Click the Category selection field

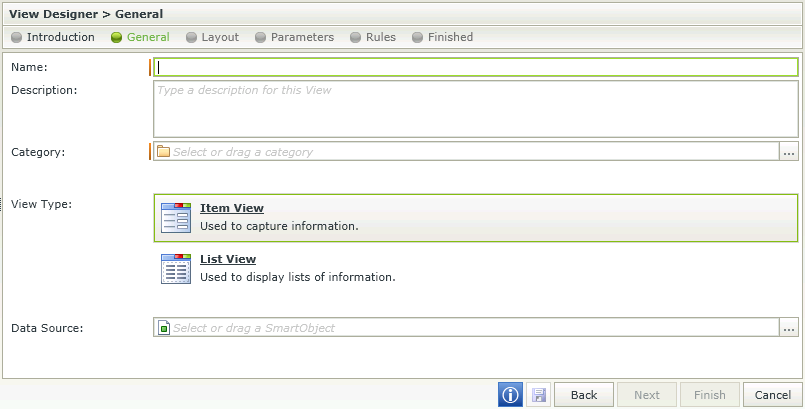tap(466, 151)
